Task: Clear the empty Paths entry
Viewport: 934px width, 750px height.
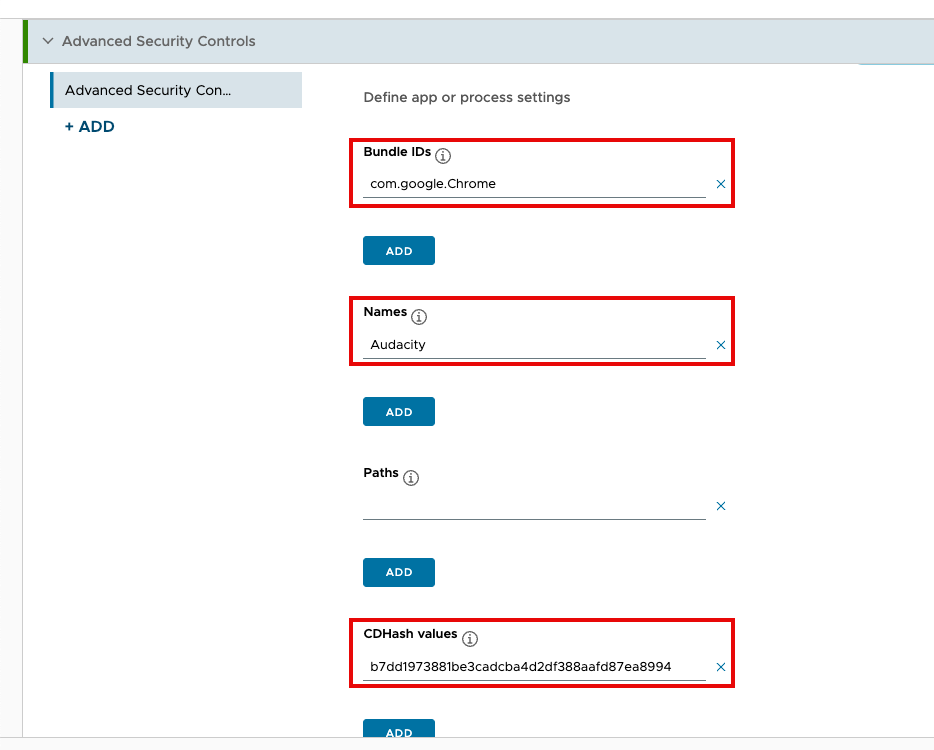Action: (721, 506)
